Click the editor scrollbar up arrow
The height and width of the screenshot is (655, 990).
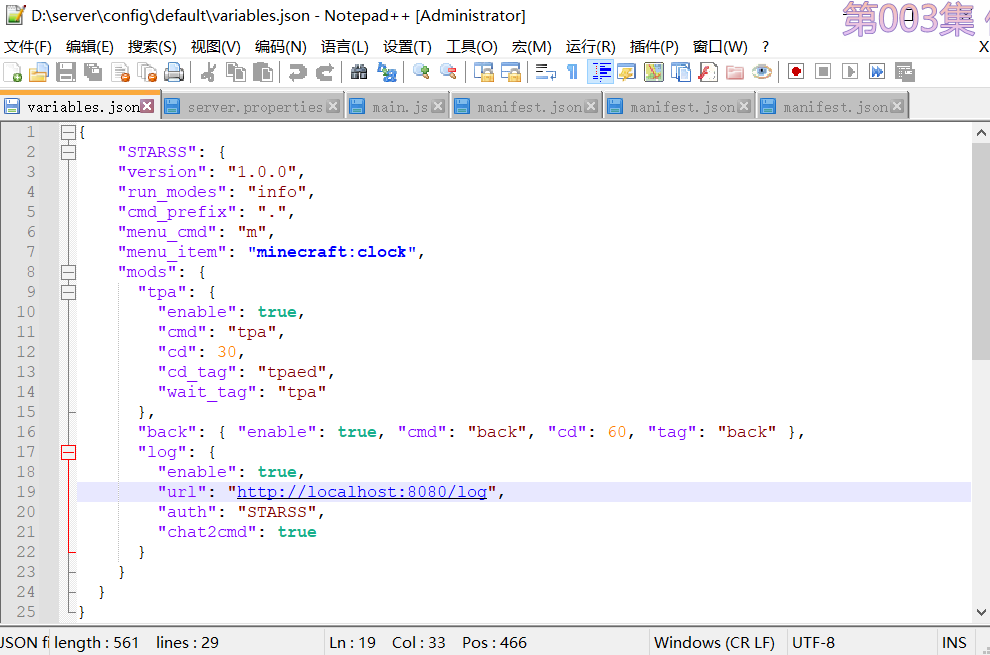(981, 133)
